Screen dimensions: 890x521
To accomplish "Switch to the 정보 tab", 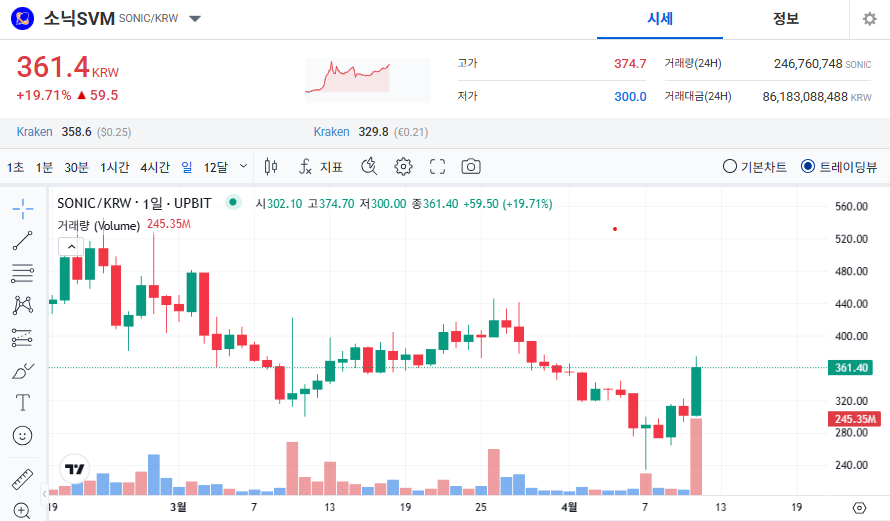I will point(786,19).
